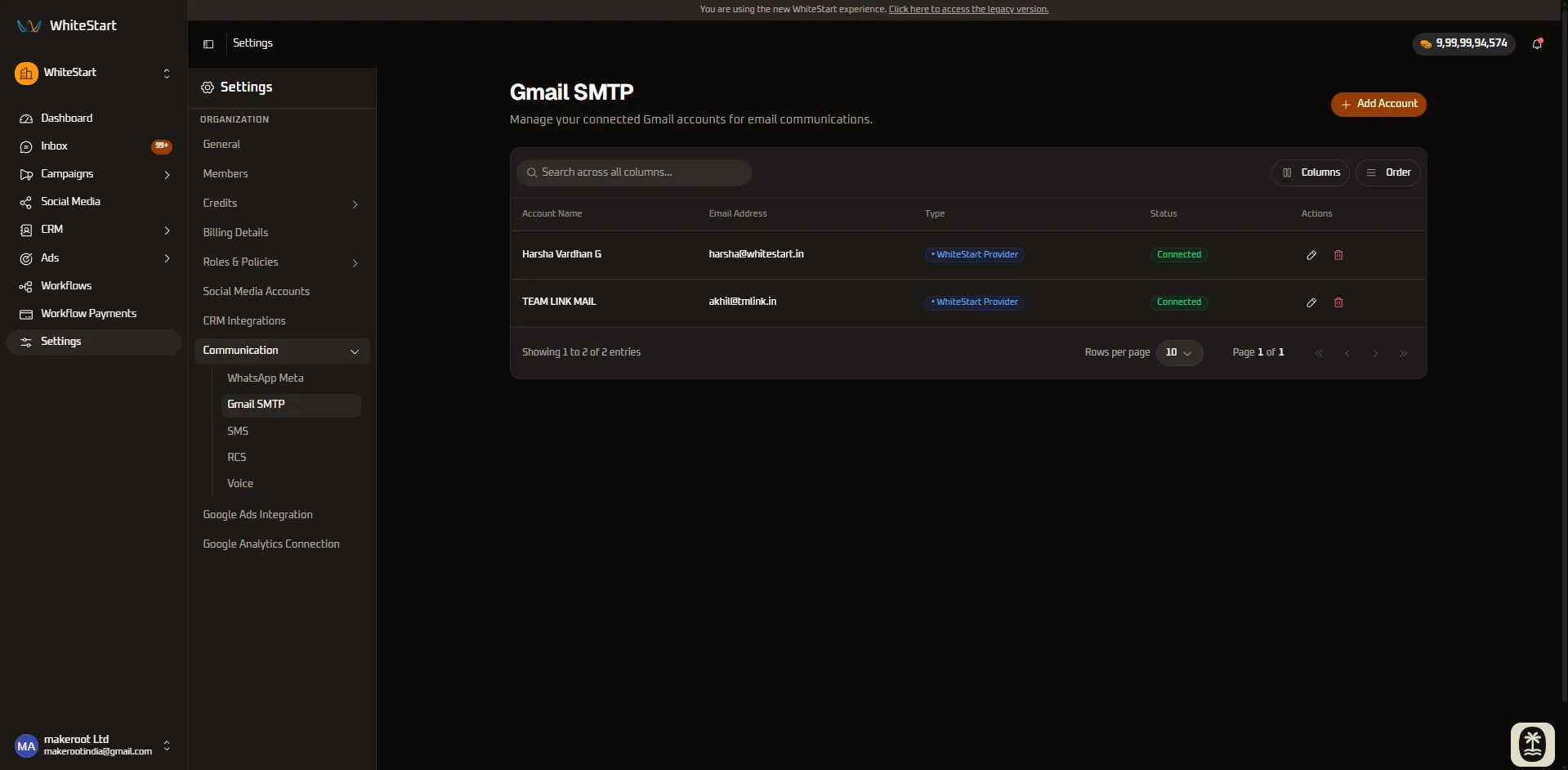The width and height of the screenshot is (1568, 770).
Task: Open the notifications bell
Action: coord(1537,43)
